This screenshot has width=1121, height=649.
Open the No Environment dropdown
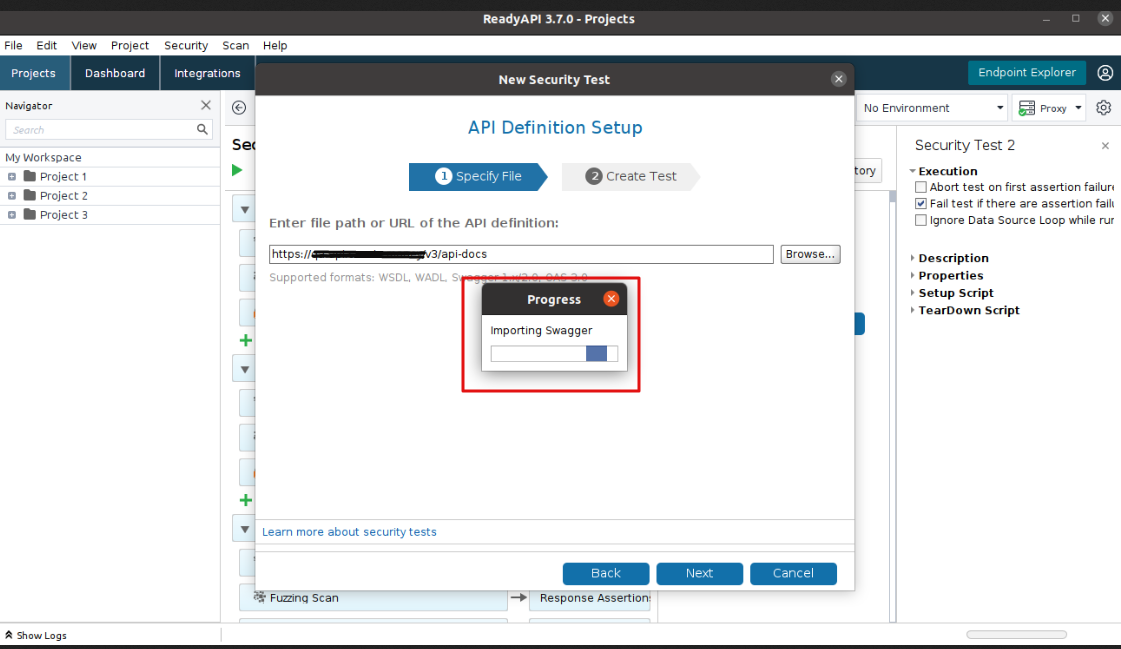click(932, 108)
